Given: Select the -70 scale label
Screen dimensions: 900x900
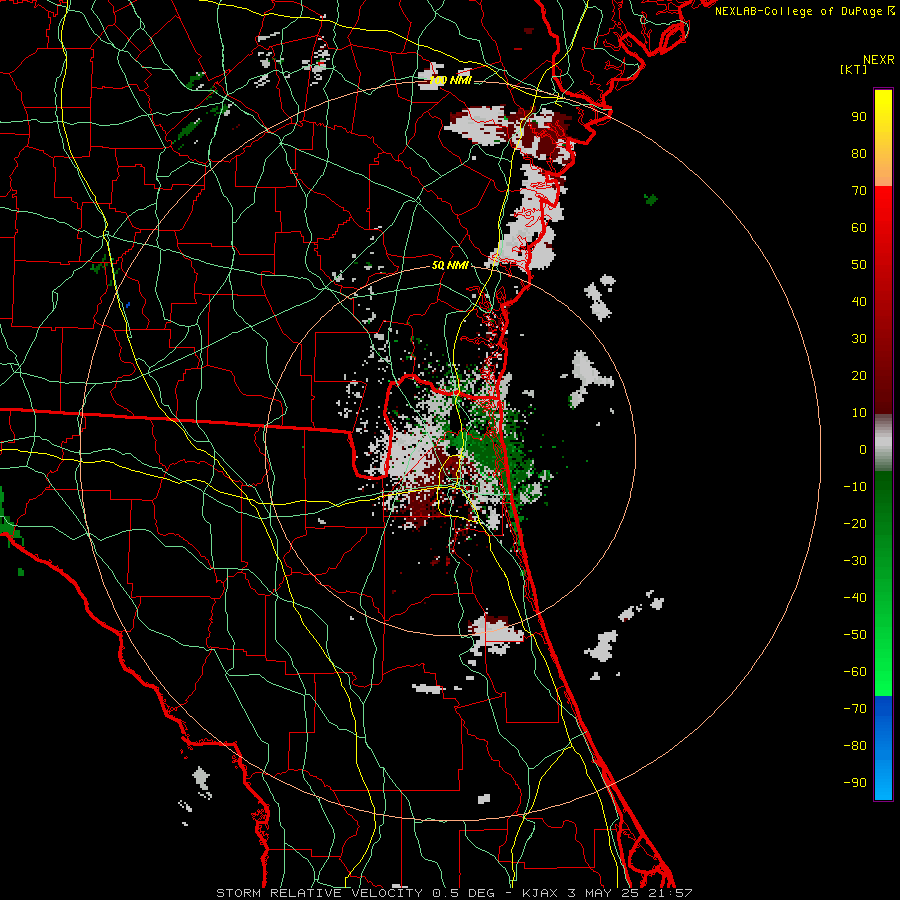Looking at the screenshot, I should pyautogui.click(x=855, y=709).
